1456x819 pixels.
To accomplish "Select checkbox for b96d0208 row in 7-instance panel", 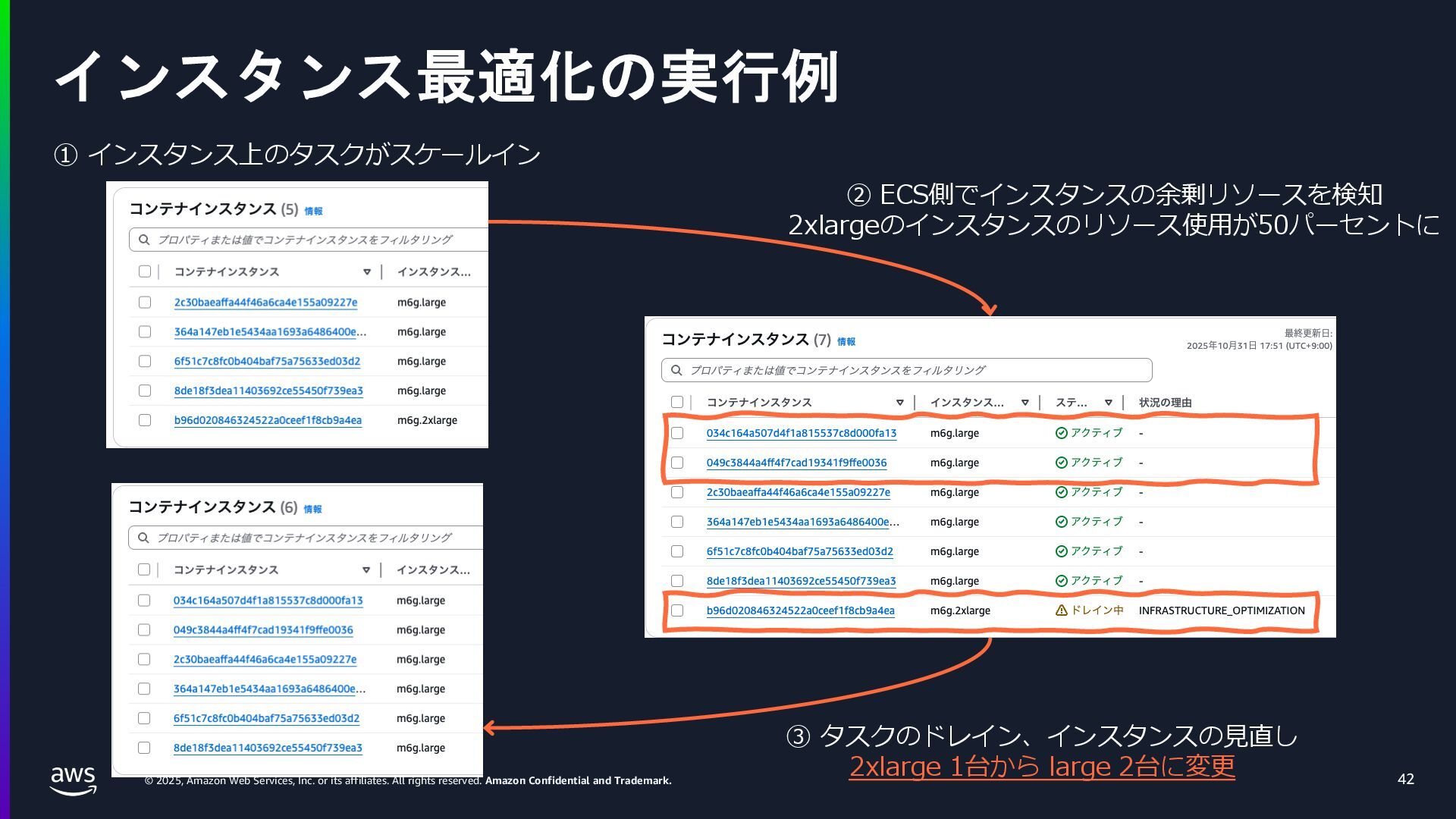I will [x=677, y=610].
